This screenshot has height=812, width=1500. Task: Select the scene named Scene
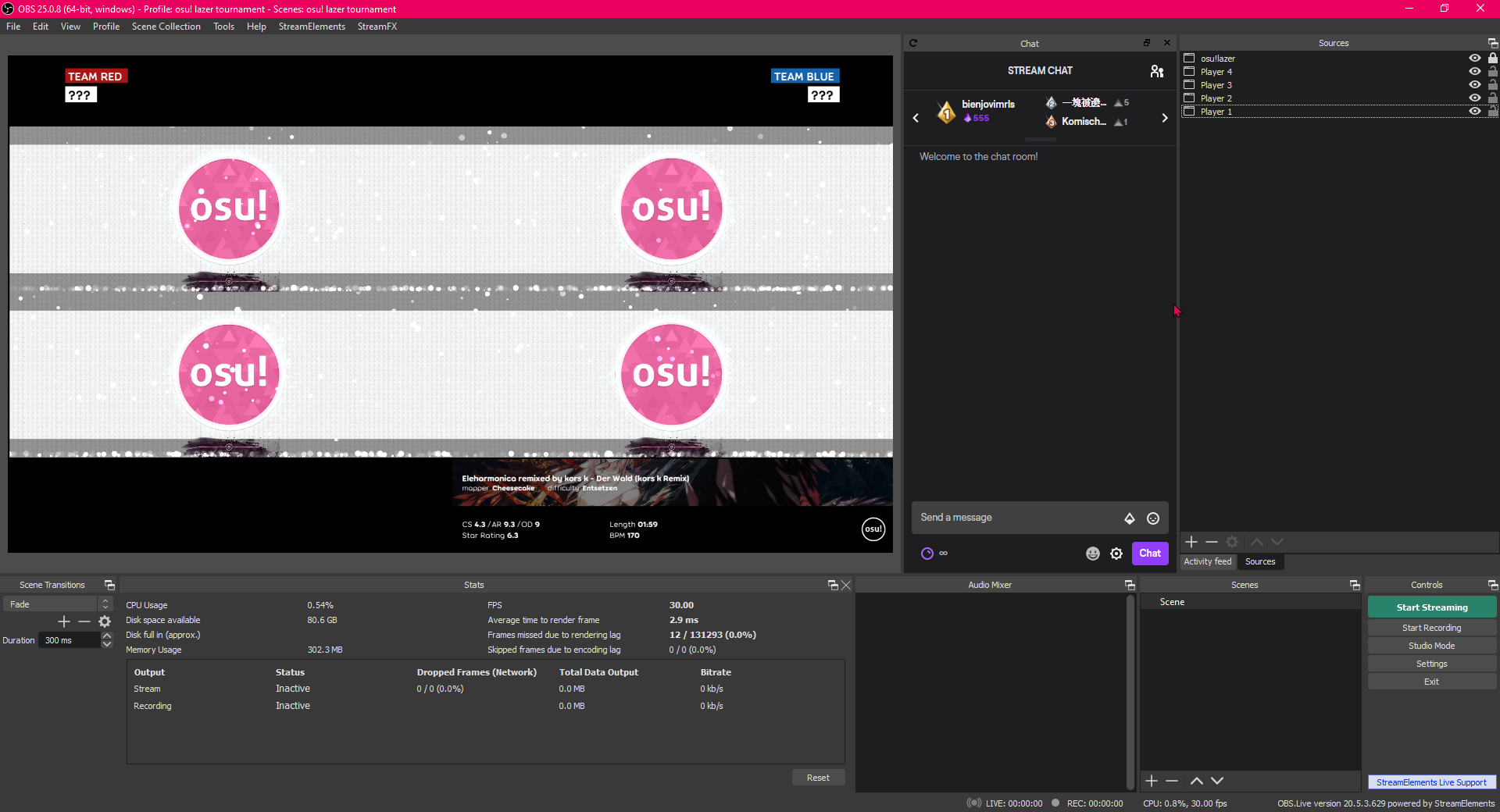pyautogui.click(x=1250, y=603)
